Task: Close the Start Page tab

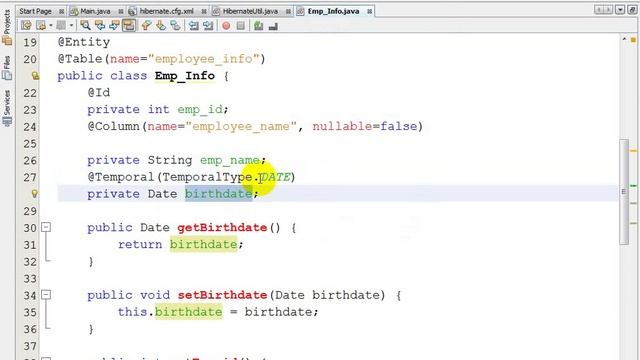Action: pos(61,11)
